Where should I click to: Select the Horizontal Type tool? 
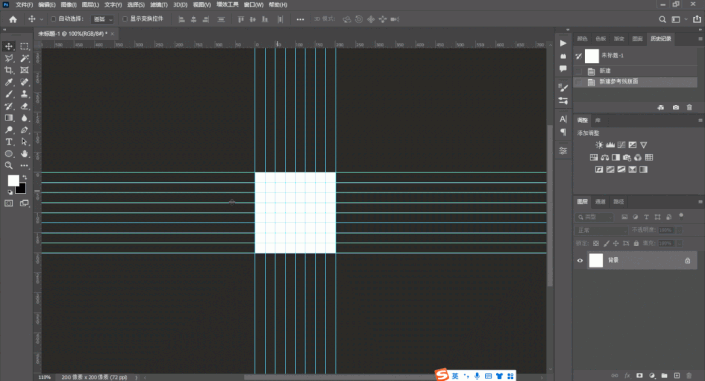pyautogui.click(x=9, y=142)
